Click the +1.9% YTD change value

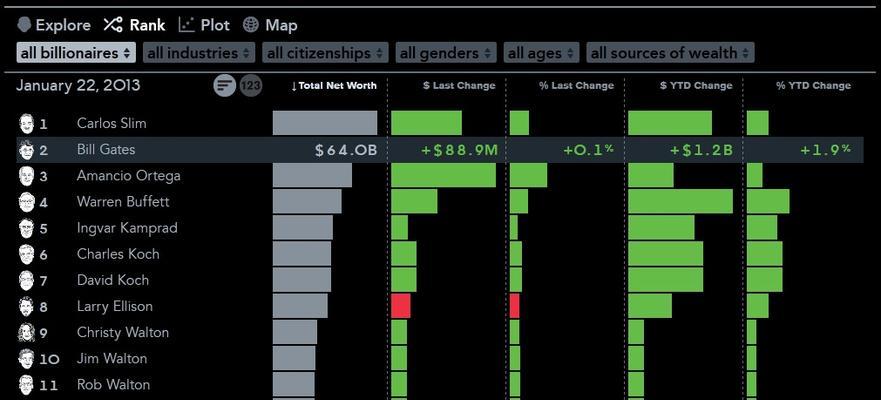point(825,151)
